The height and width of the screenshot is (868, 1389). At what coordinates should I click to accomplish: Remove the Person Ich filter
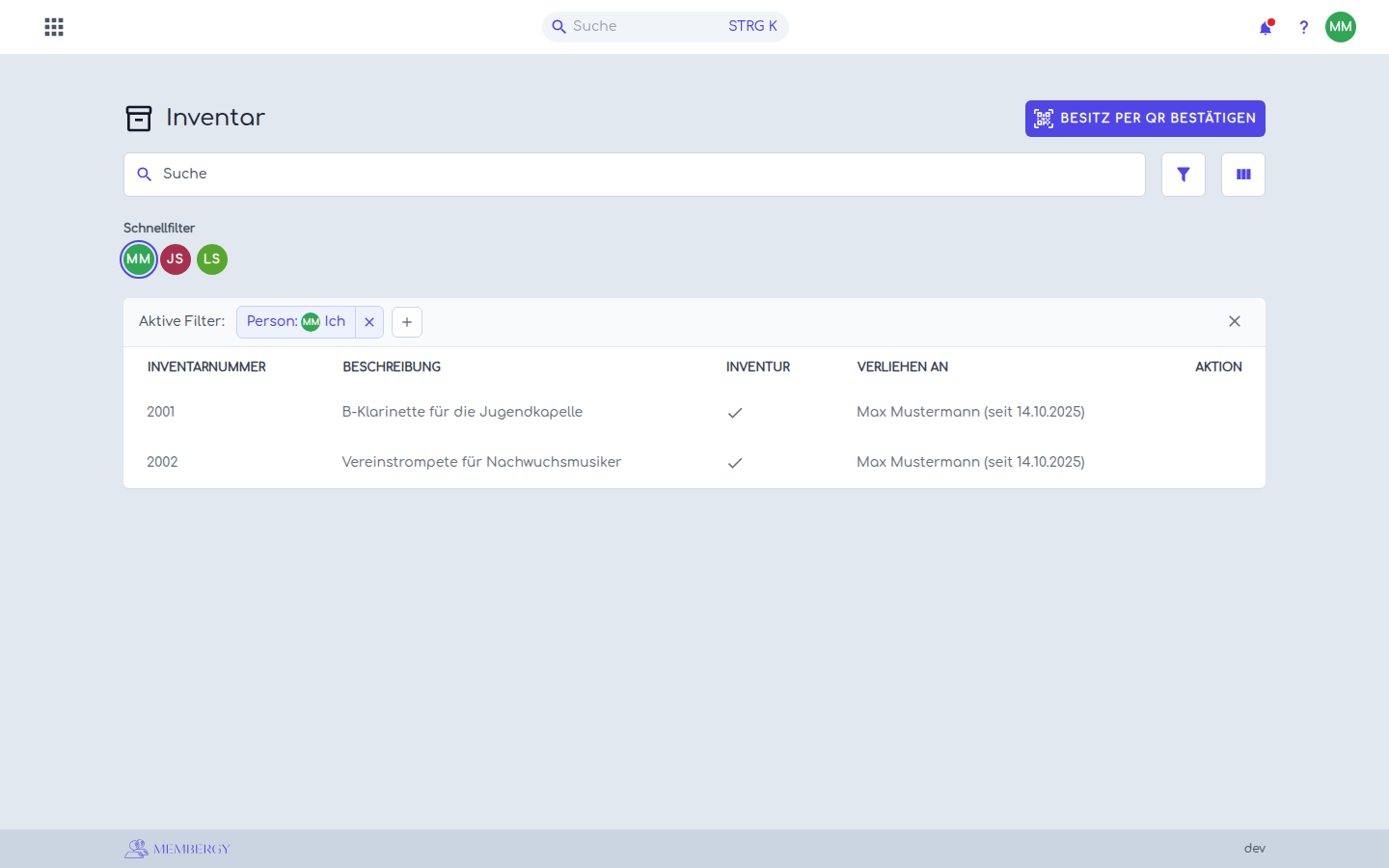tap(369, 322)
